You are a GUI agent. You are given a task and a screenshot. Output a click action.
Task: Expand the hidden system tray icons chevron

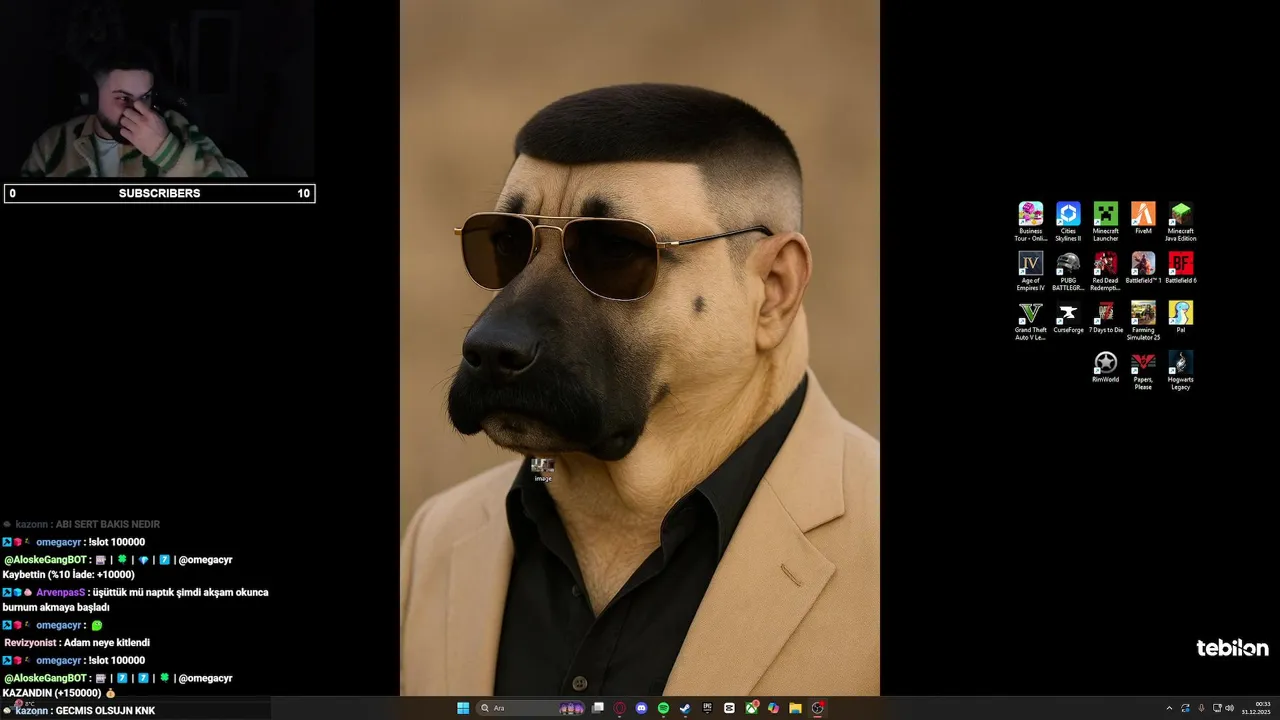(1169, 708)
